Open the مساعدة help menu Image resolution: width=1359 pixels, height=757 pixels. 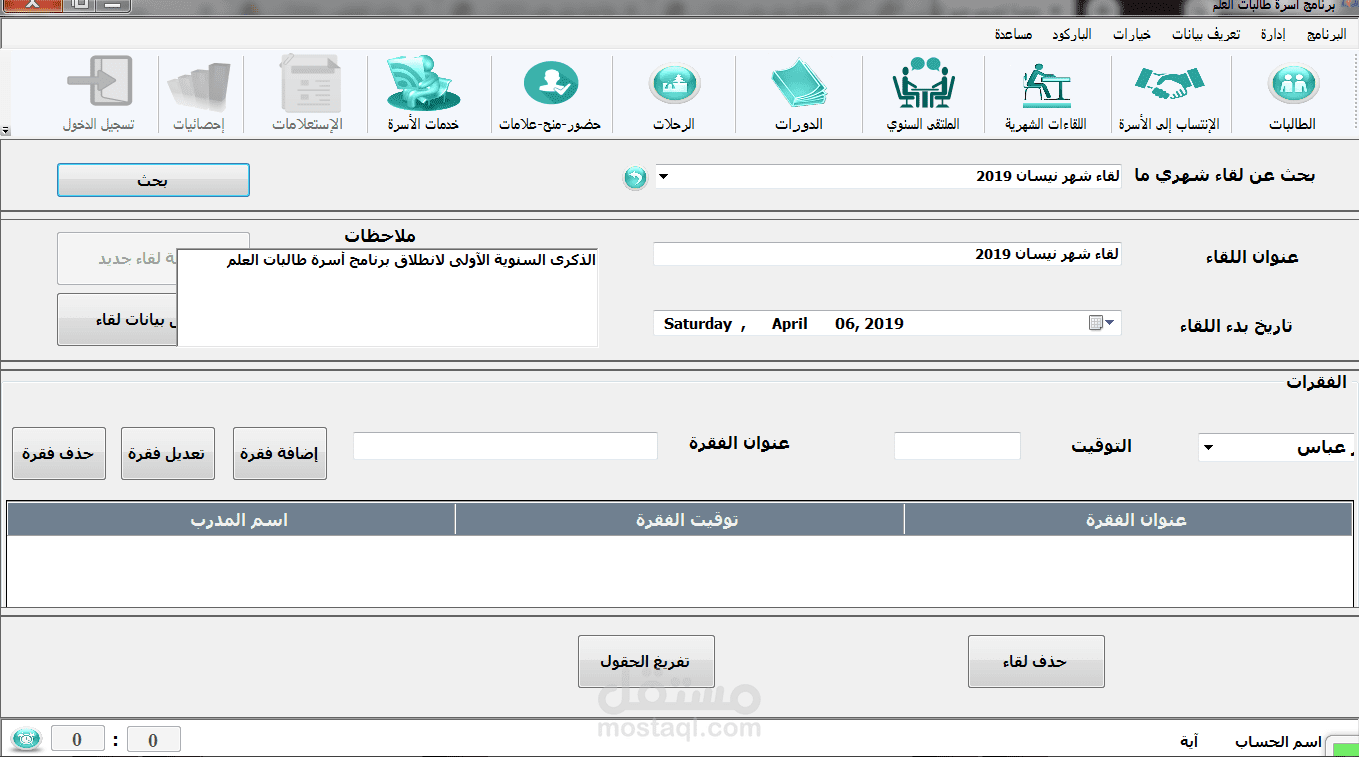coord(1014,34)
